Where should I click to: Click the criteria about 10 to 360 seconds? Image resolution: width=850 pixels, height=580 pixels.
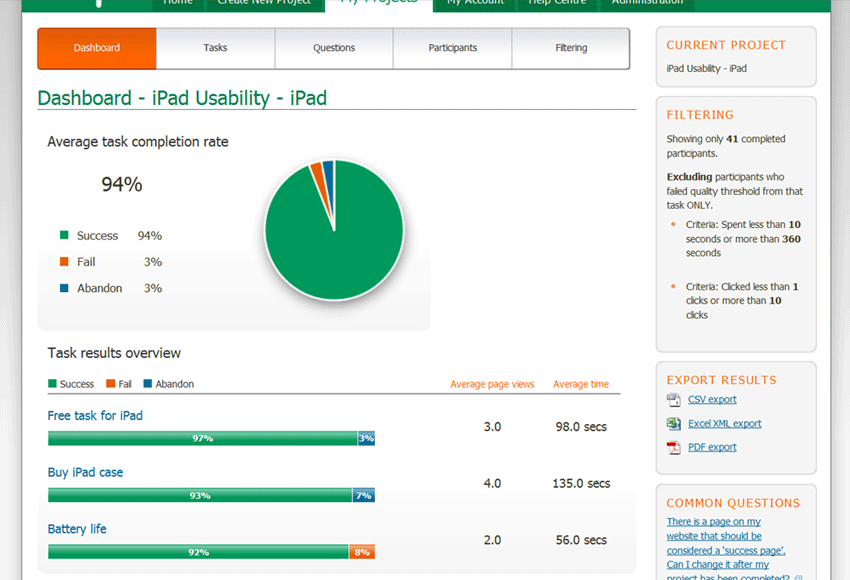743,239
